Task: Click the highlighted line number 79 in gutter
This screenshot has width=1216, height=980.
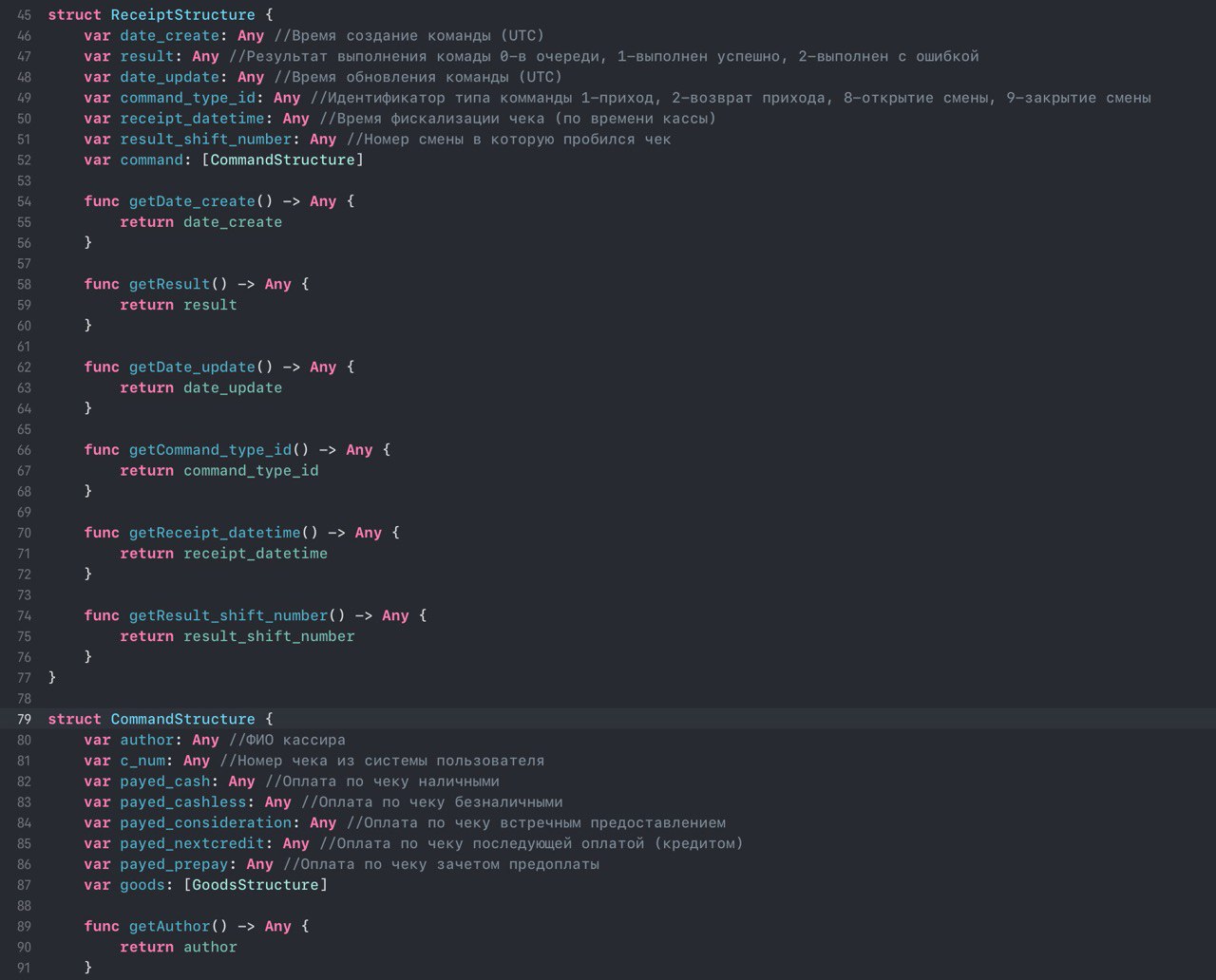Action: tap(24, 719)
